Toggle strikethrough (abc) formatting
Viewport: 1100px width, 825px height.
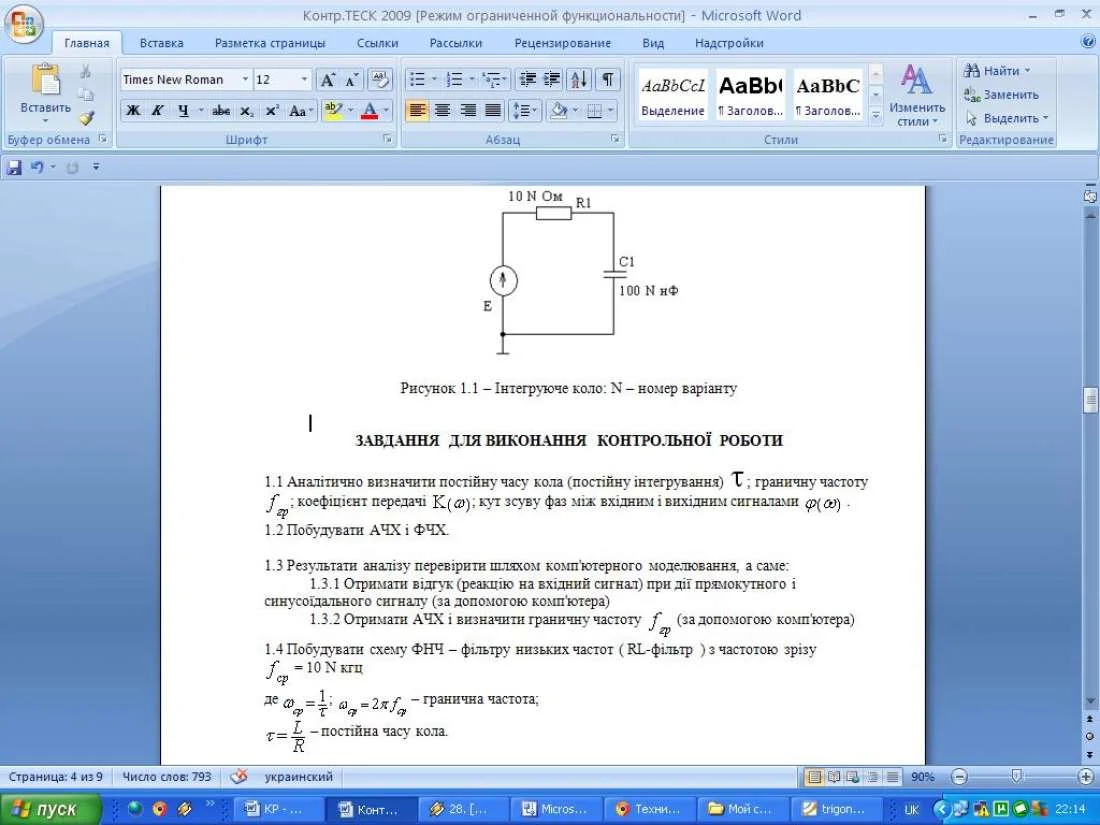click(221, 111)
